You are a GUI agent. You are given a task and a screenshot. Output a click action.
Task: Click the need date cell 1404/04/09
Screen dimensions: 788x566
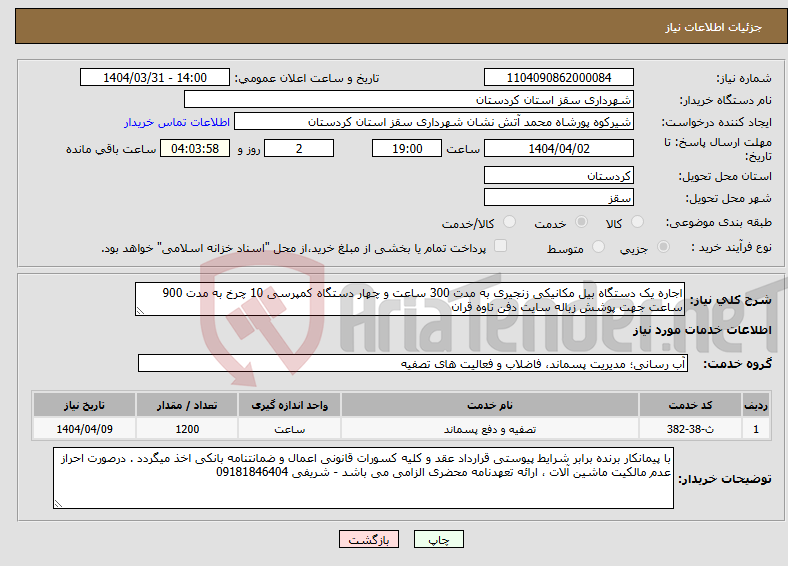pos(84,429)
